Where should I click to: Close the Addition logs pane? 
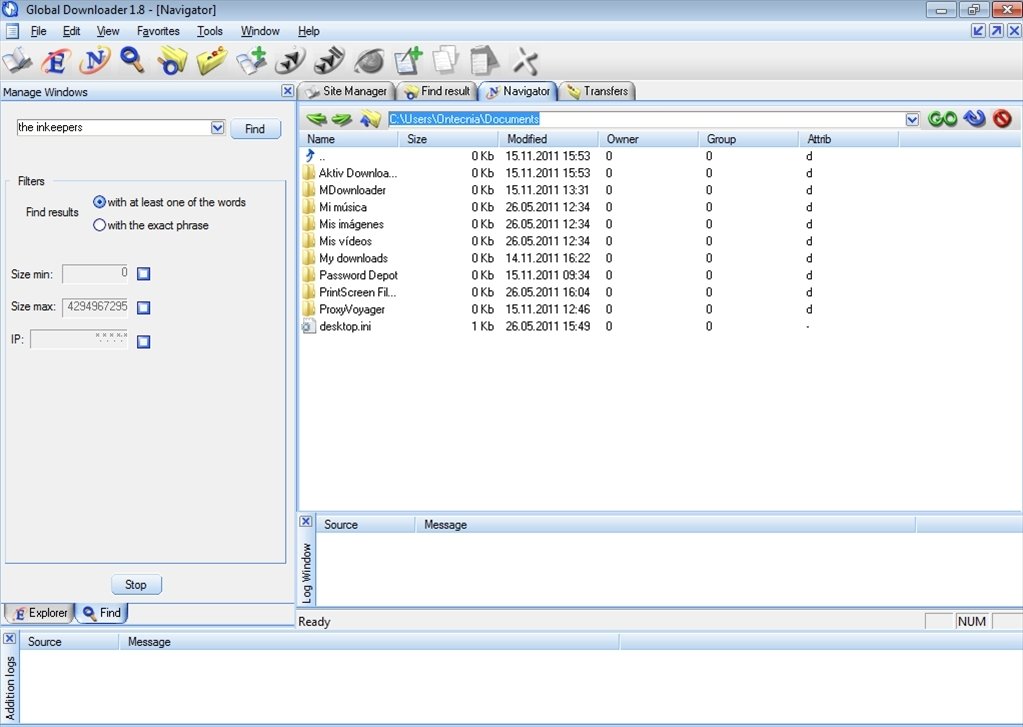[x=10, y=638]
